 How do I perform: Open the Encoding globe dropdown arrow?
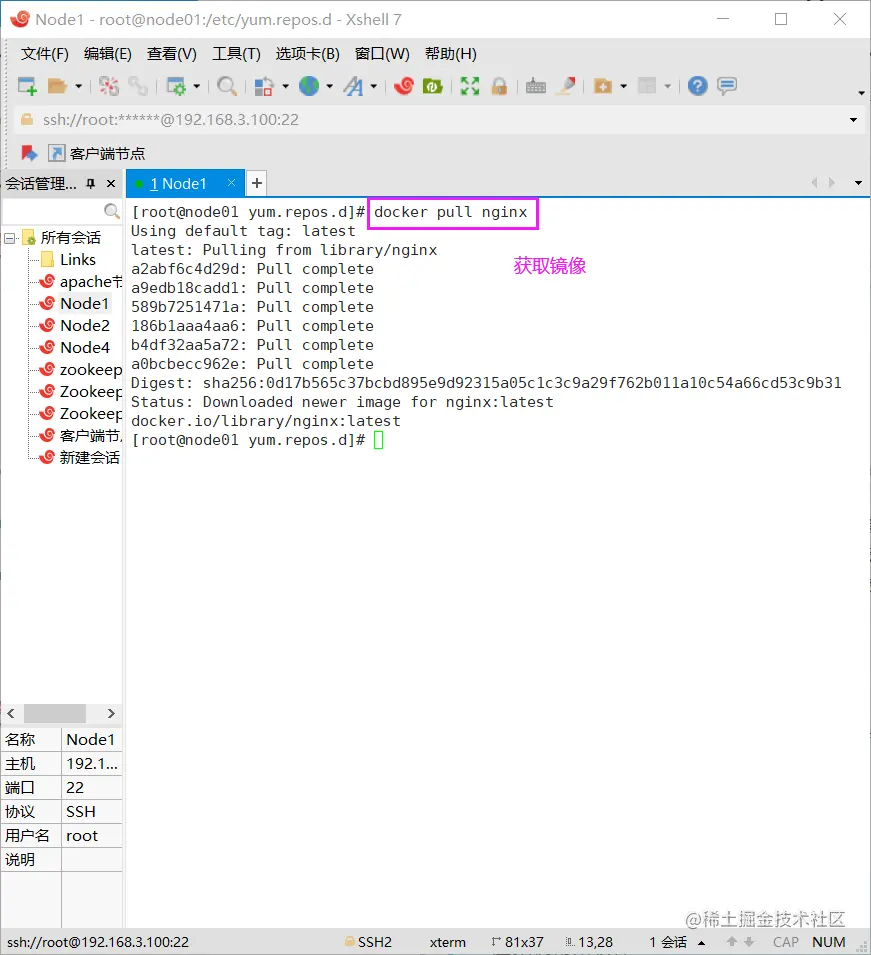(x=330, y=86)
